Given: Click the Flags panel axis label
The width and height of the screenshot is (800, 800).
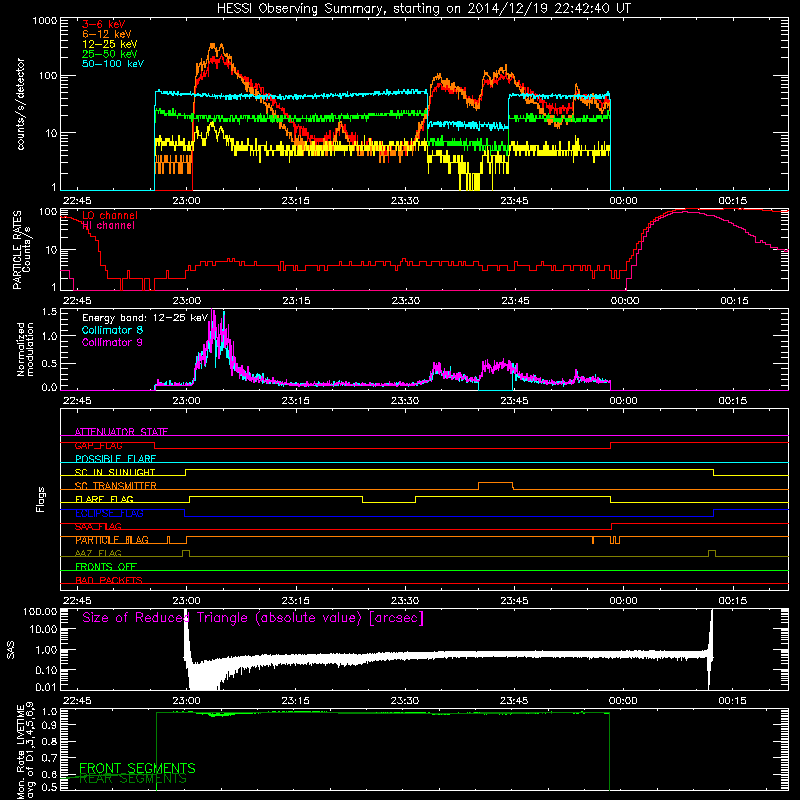Looking at the screenshot, I should click(40, 499).
